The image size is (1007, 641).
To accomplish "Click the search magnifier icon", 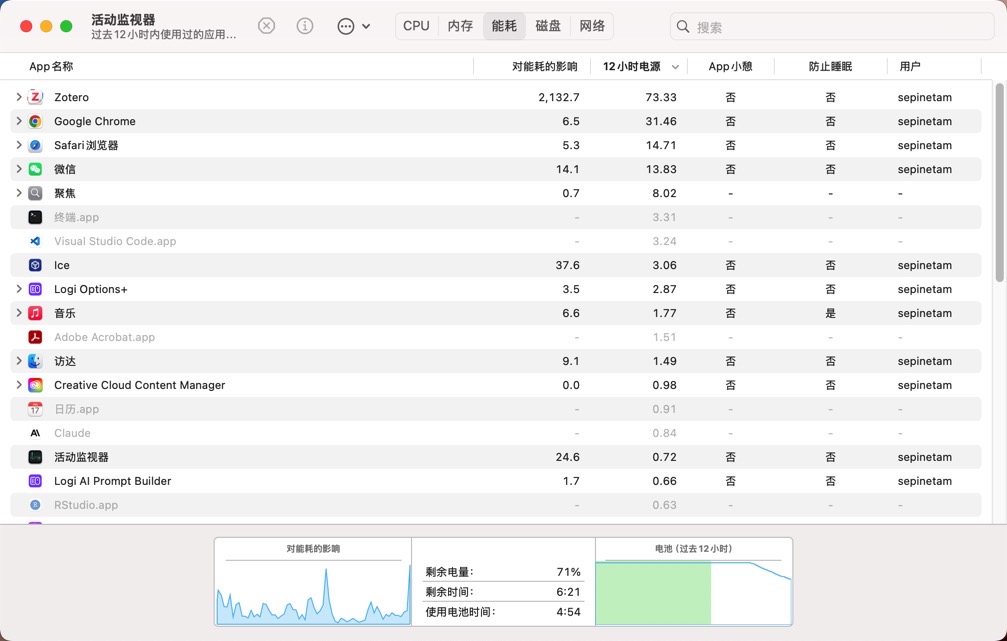I will 683,26.
